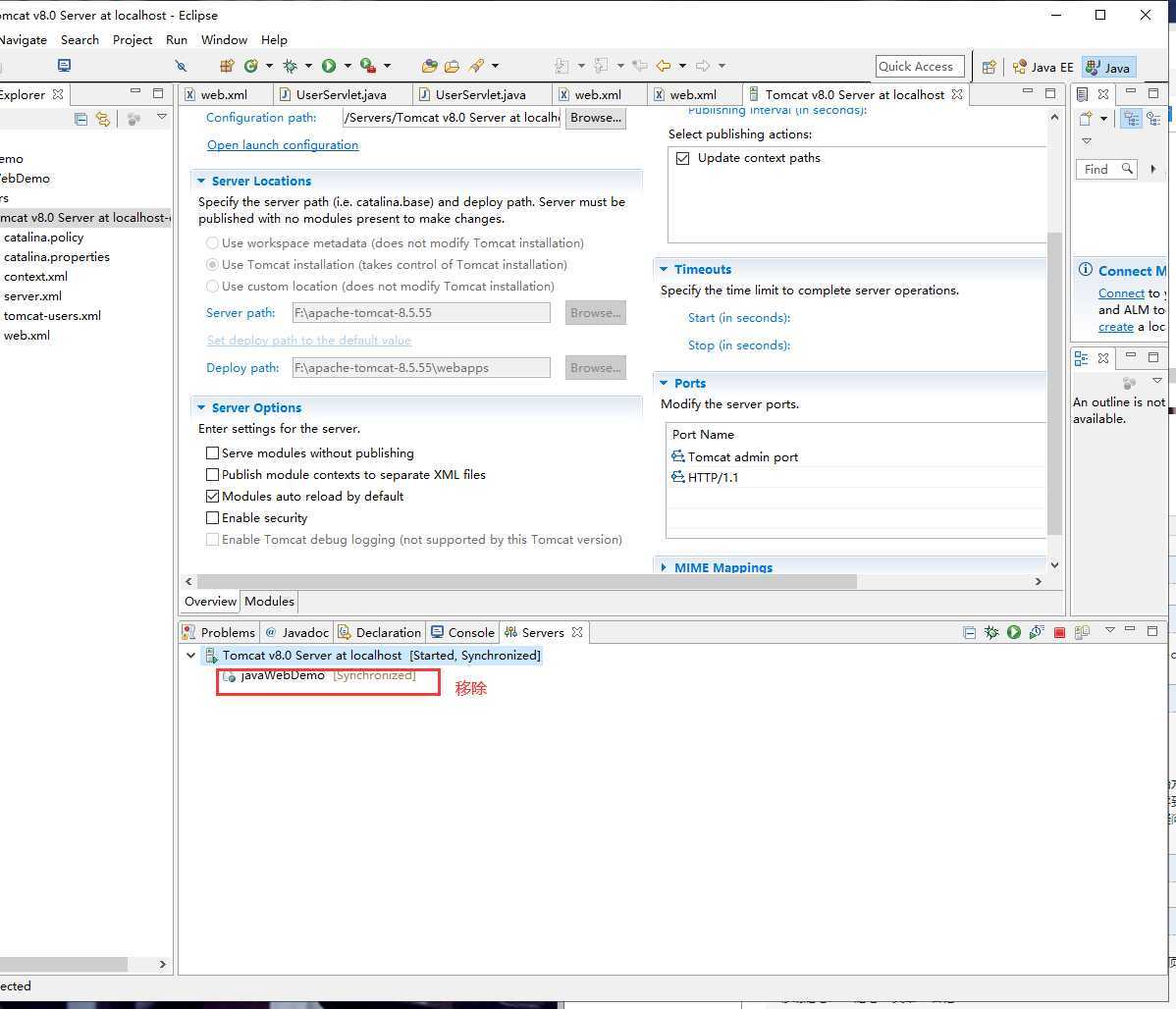Open the Run dropdown arrow in toolbar
Viewport: 1176px width, 1009px height.
tap(347, 66)
